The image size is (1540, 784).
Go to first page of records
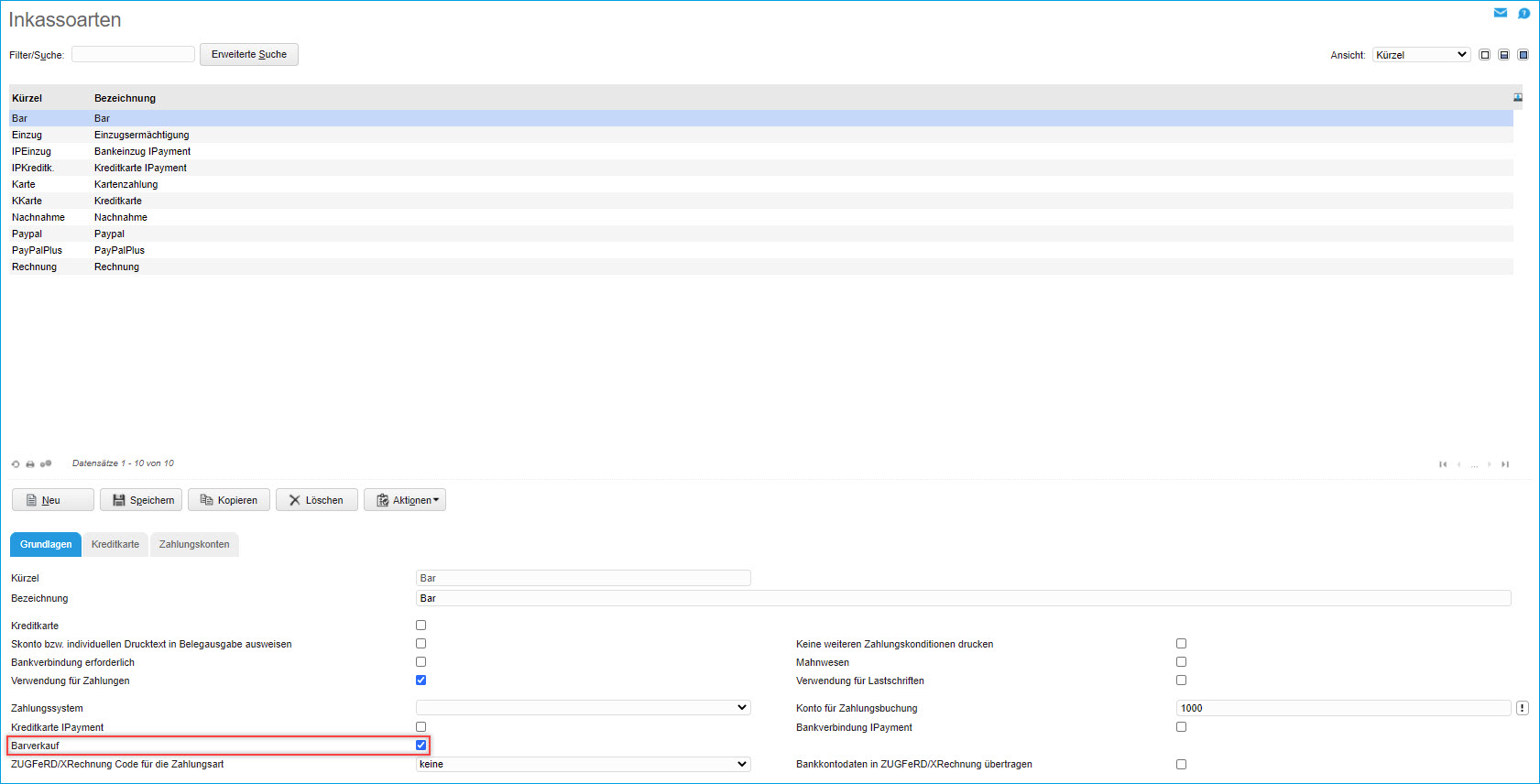coord(1443,464)
